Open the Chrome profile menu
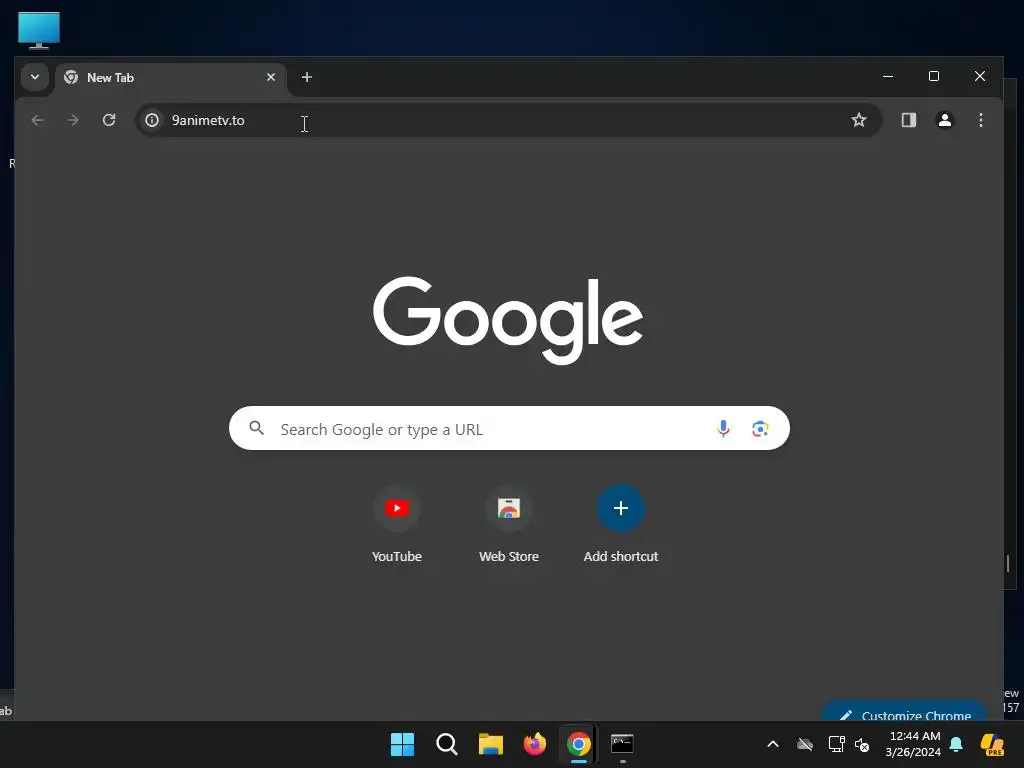The image size is (1024, 768). (x=944, y=120)
